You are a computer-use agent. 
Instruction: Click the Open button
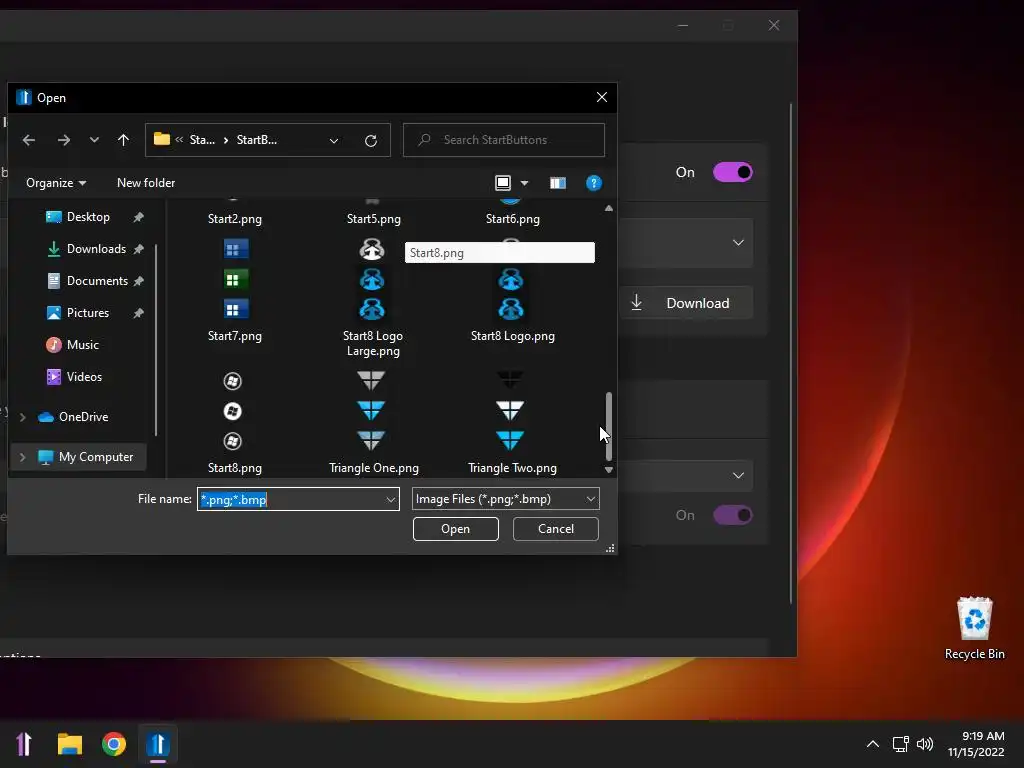pos(456,529)
